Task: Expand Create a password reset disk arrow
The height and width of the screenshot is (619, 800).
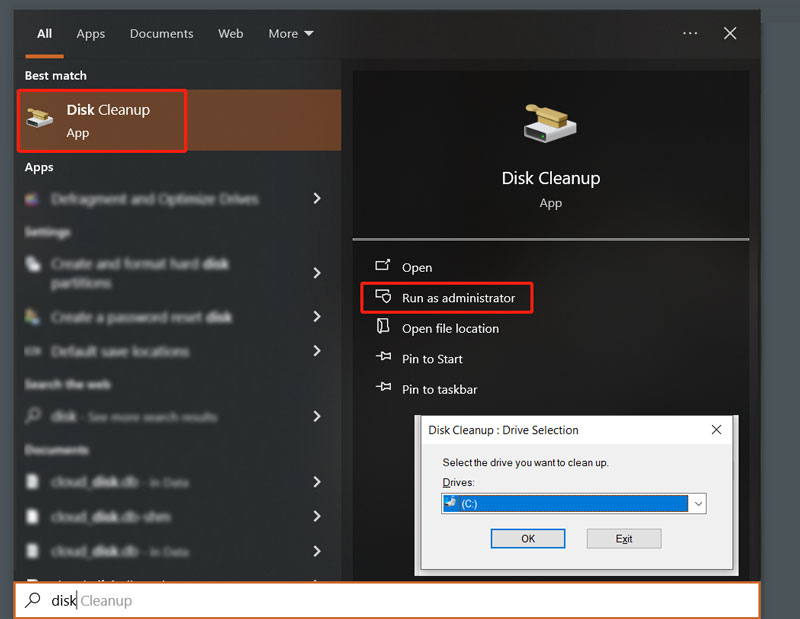Action: [317, 316]
